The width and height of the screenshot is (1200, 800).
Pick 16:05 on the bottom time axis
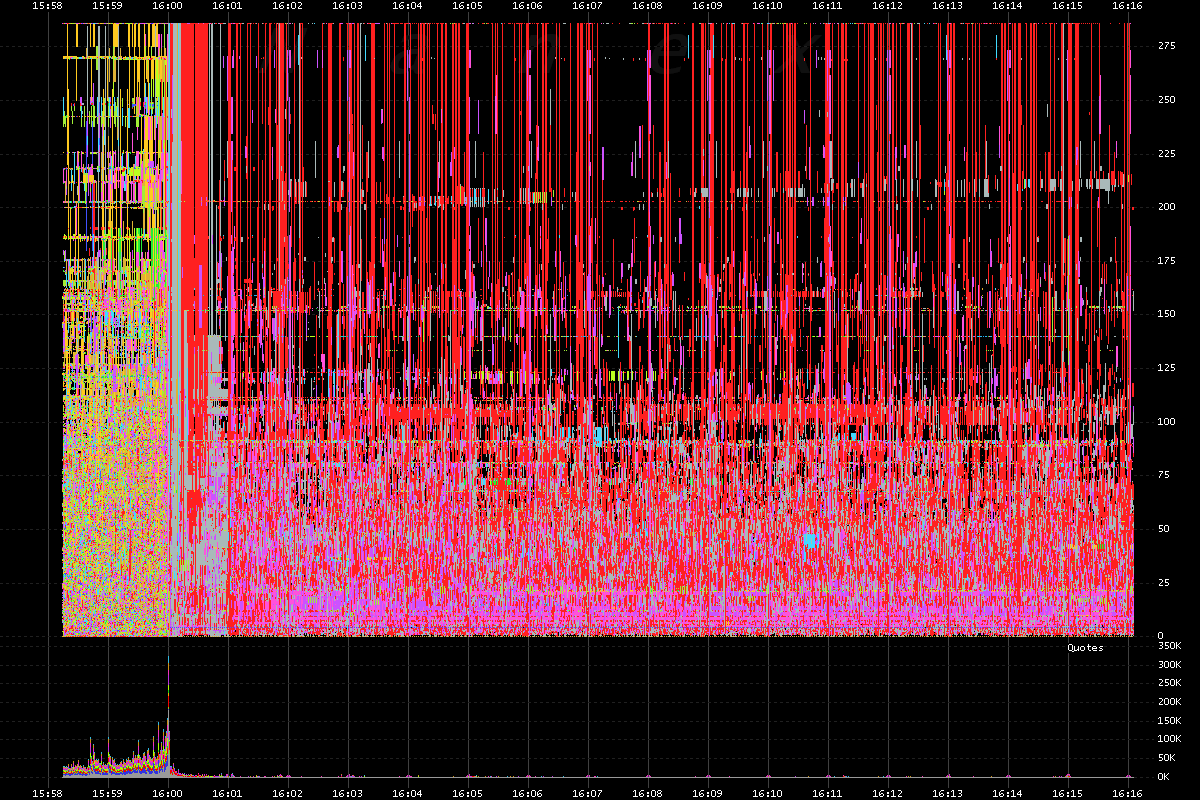467,793
